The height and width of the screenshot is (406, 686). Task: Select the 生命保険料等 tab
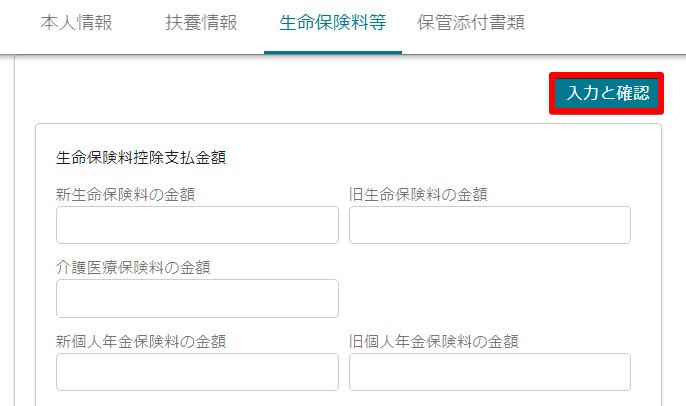[332, 23]
